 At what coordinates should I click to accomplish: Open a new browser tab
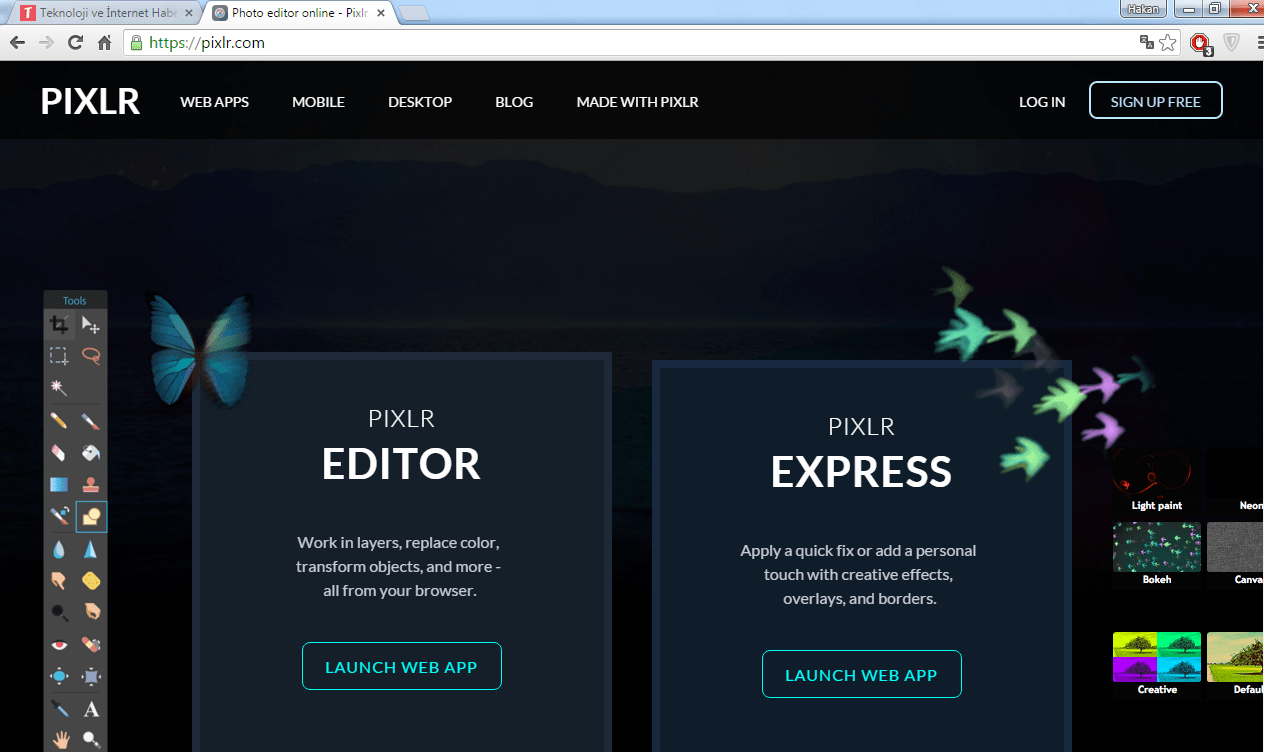point(414,13)
